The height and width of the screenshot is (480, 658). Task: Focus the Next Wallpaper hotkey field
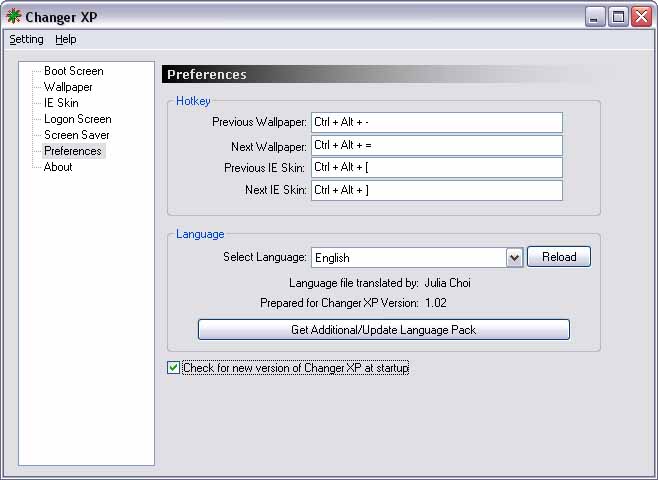point(436,145)
